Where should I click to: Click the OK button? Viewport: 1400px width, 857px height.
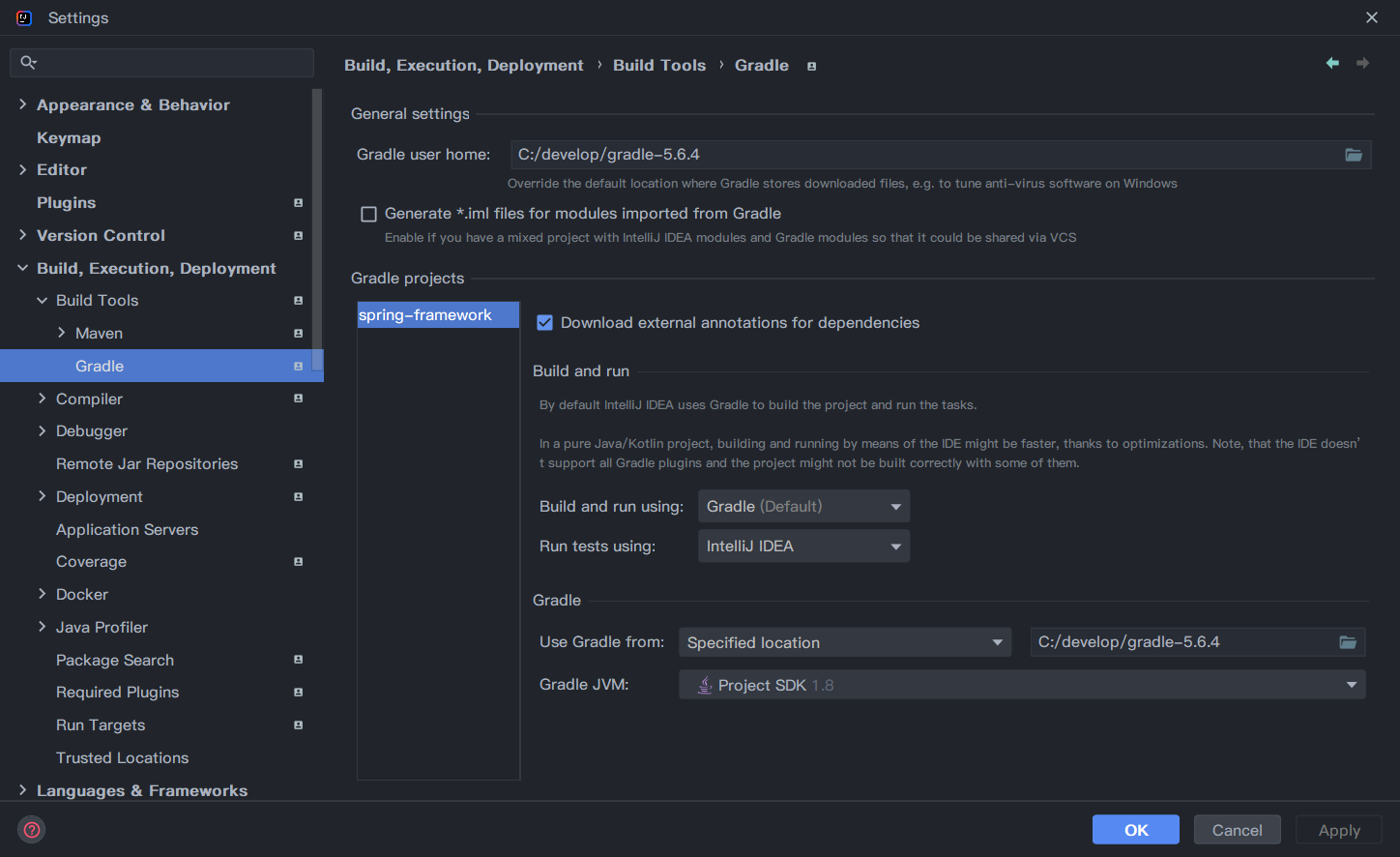coord(1136,830)
